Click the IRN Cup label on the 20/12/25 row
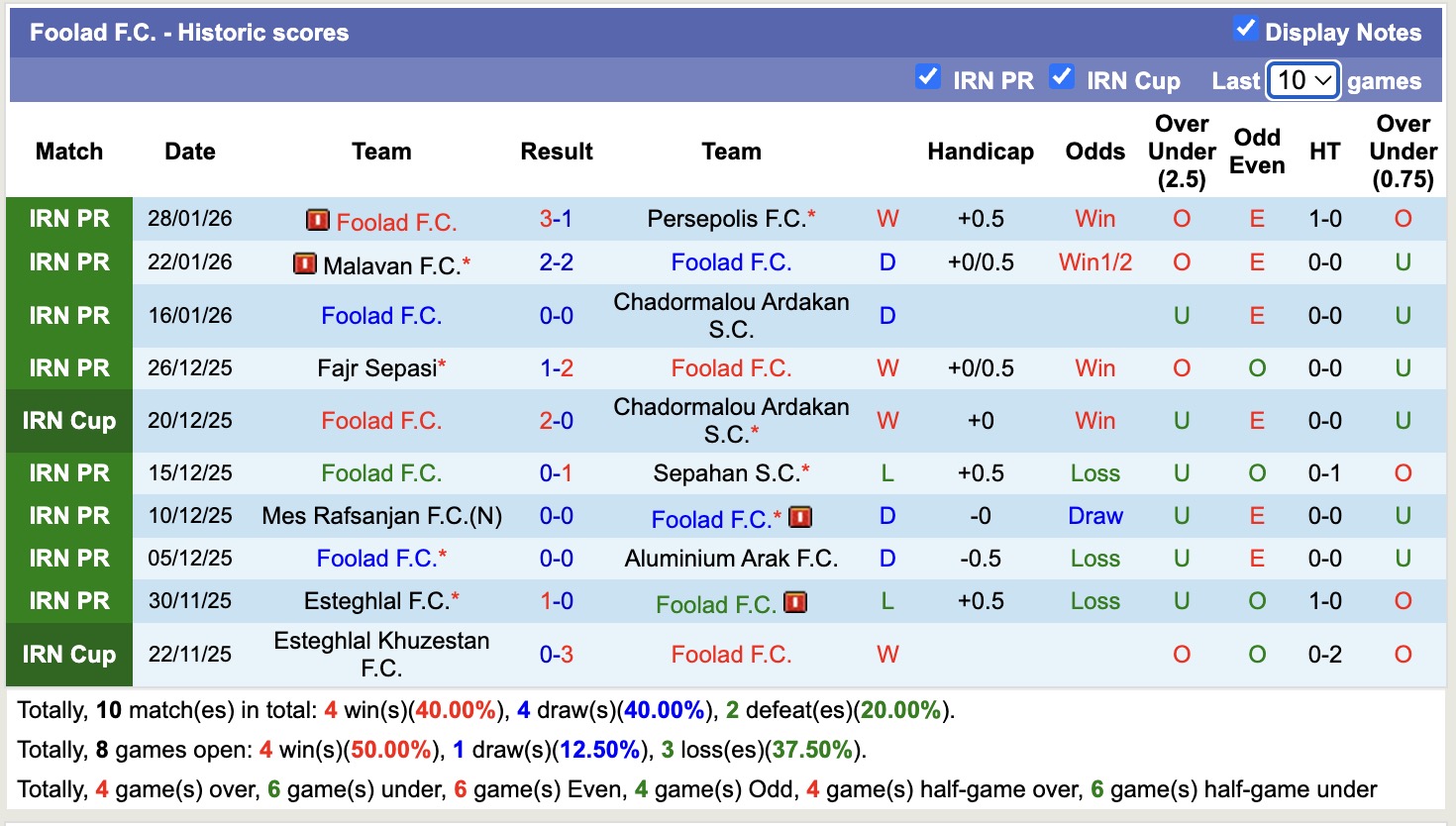Image resolution: width=1456 pixels, height=826 pixels. point(69,420)
